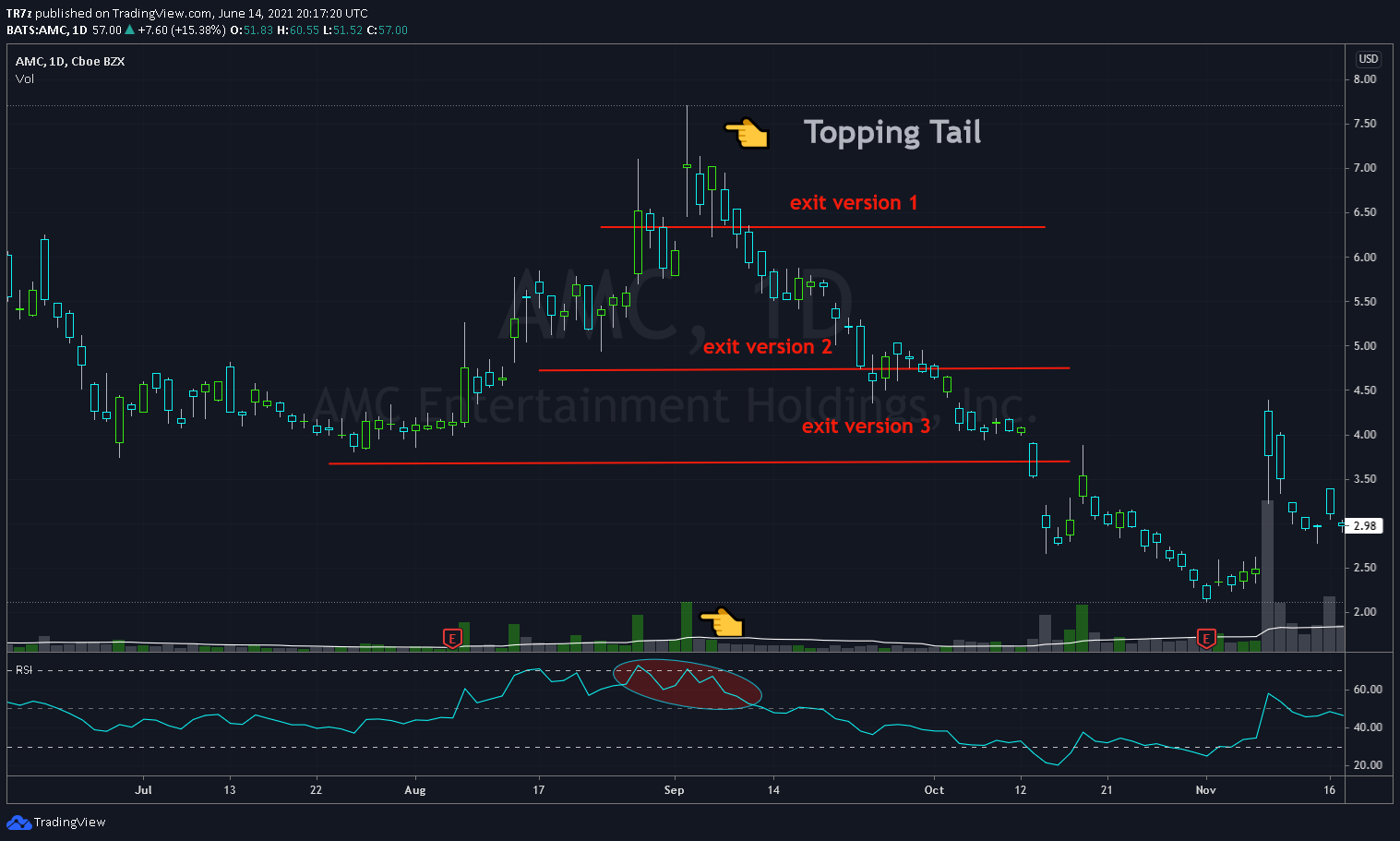Click the 4.00 price axis label
This screenshot has height=841, width=1400.
[x=1364, y=435]
